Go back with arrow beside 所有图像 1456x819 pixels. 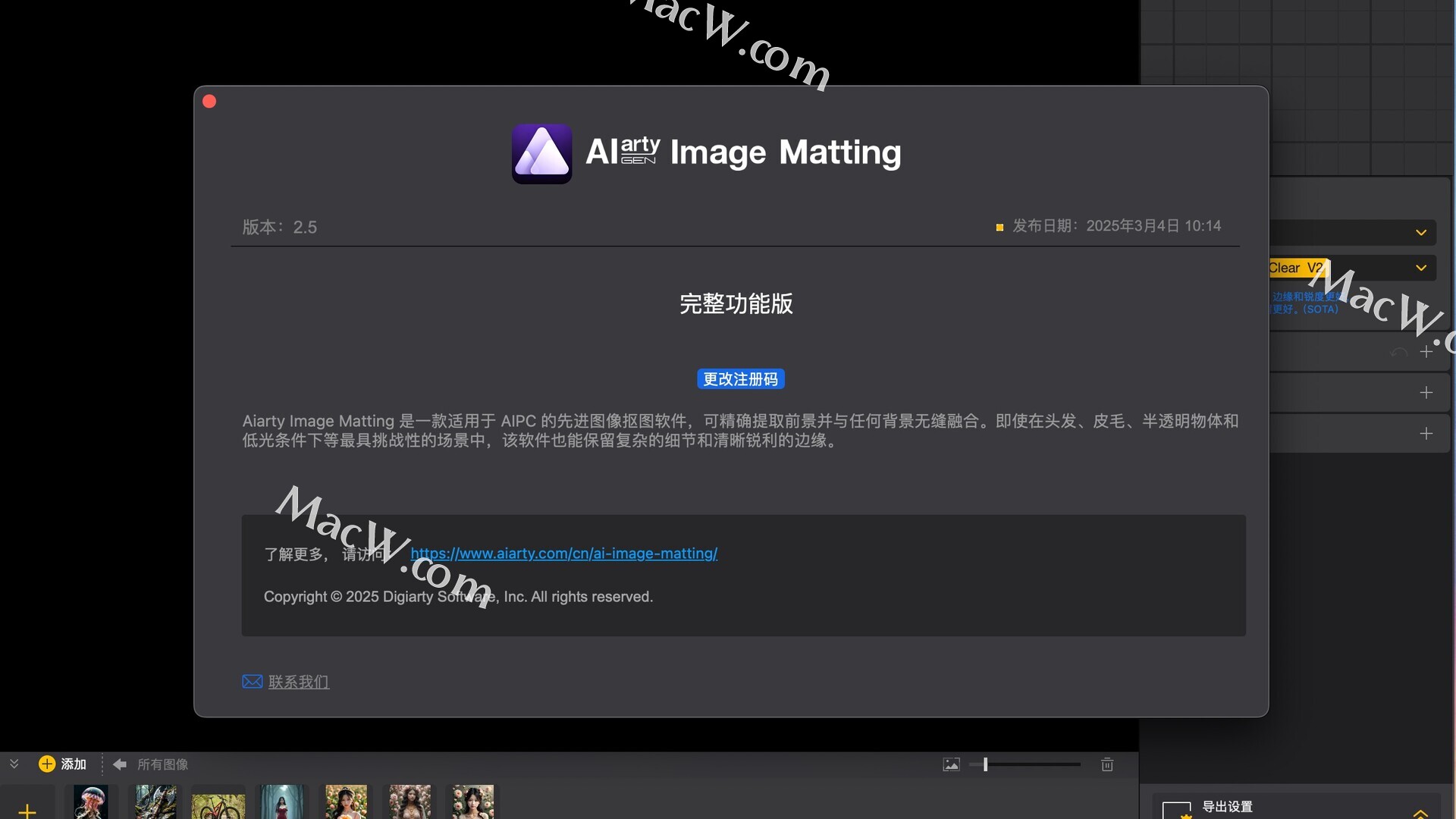tap(120, 764)
